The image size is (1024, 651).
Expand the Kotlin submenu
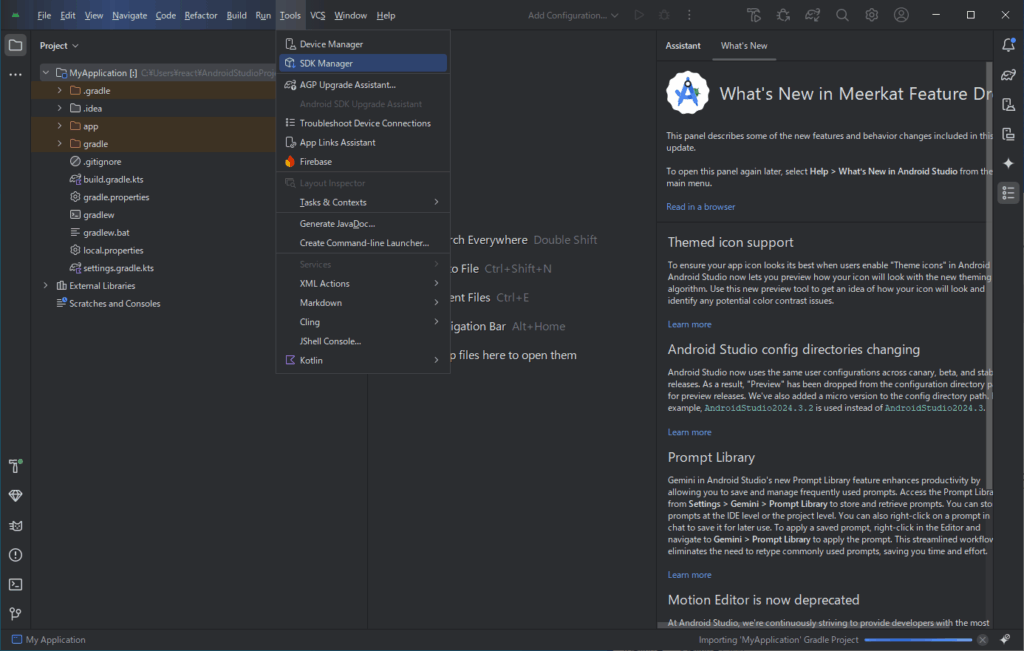pos(363,360)
